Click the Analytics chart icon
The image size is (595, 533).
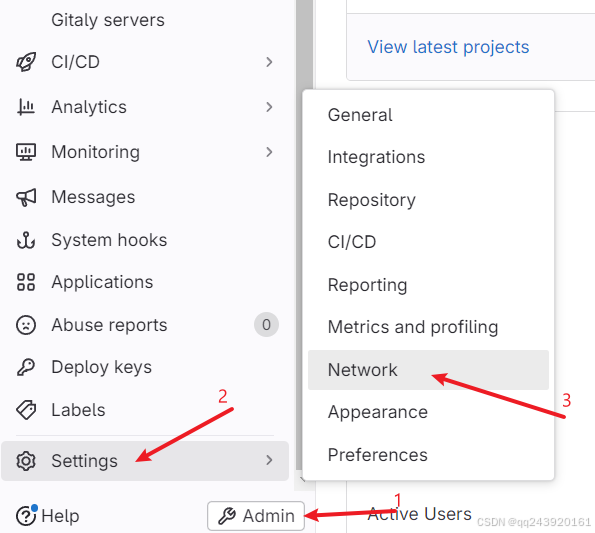click(26, 107)
